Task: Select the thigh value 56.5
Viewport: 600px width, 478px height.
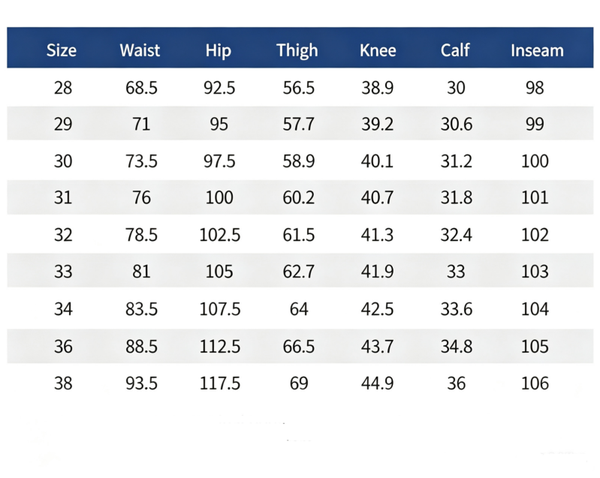Action: pos(298,88)
